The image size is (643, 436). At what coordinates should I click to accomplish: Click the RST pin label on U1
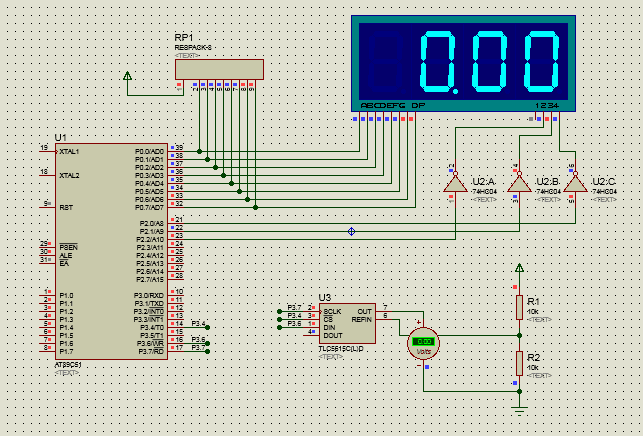pyautogui.click(x=66, y=208)
